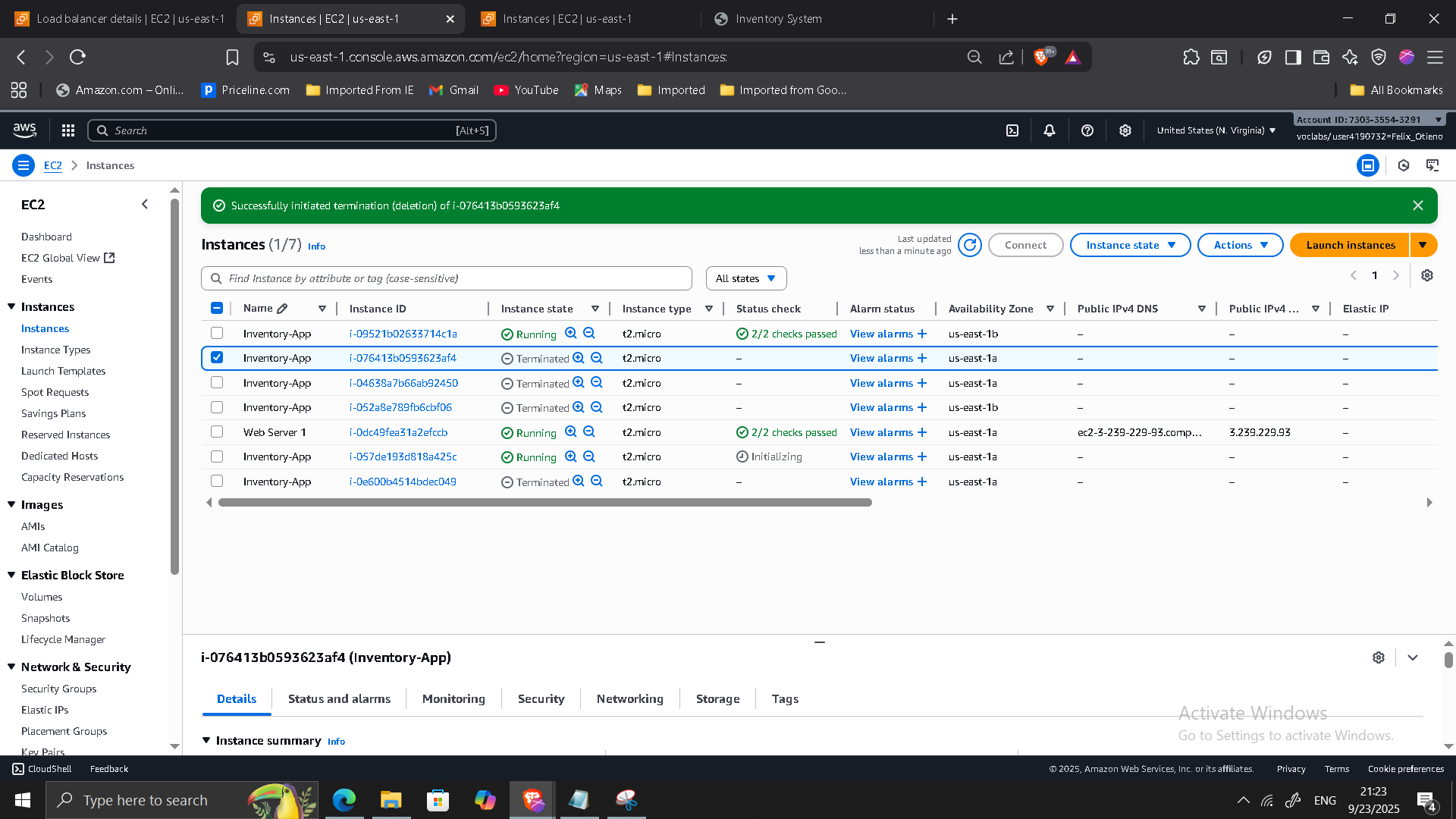Open table preferences gear icon
The image size is (1456, 819).
point(1427,275)
